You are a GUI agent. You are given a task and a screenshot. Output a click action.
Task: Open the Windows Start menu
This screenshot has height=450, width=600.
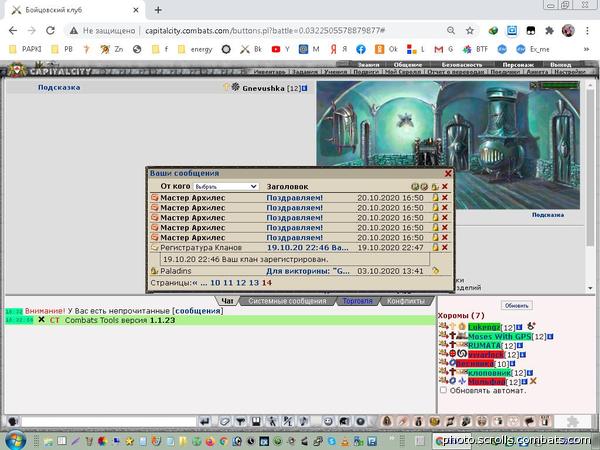coord(15,440)
